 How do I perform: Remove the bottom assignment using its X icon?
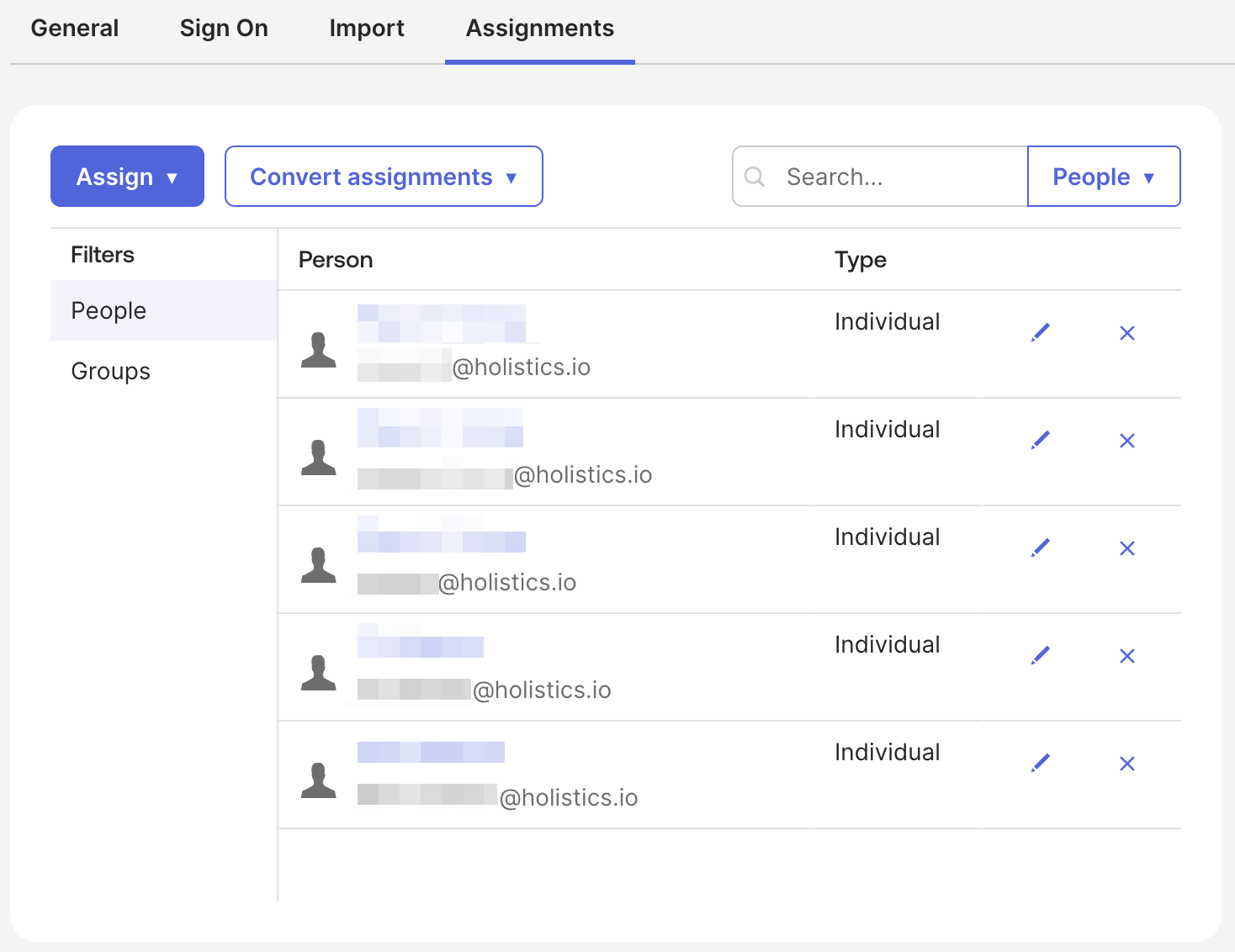point(1127,764)
